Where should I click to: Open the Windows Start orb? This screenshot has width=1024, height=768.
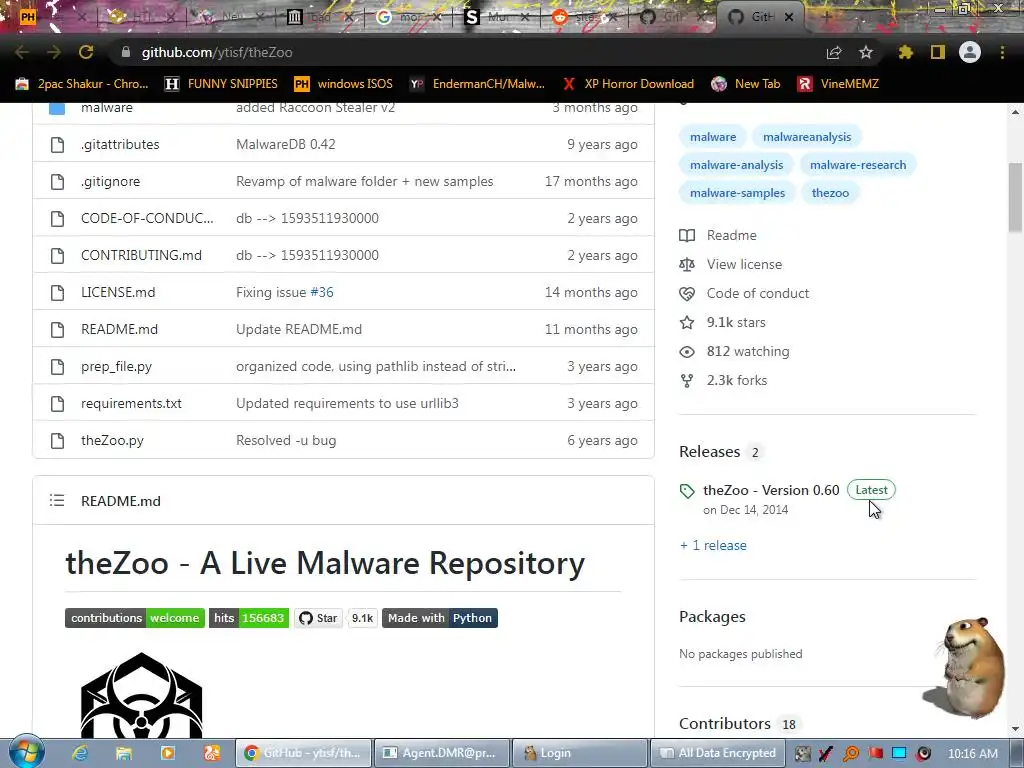coord(27,752)
